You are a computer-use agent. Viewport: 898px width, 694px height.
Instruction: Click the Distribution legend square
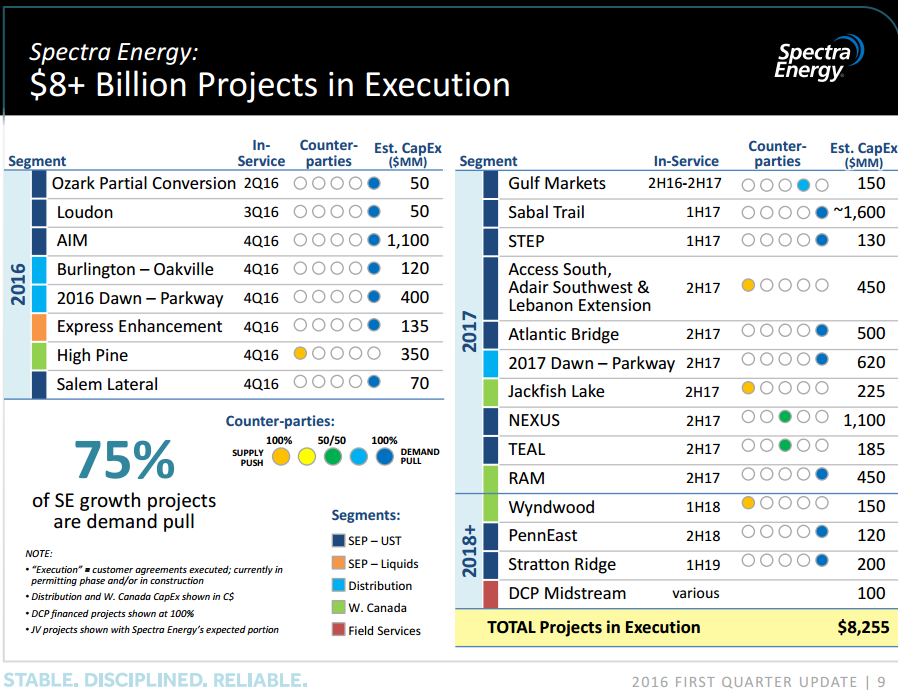tap(337, 586)
